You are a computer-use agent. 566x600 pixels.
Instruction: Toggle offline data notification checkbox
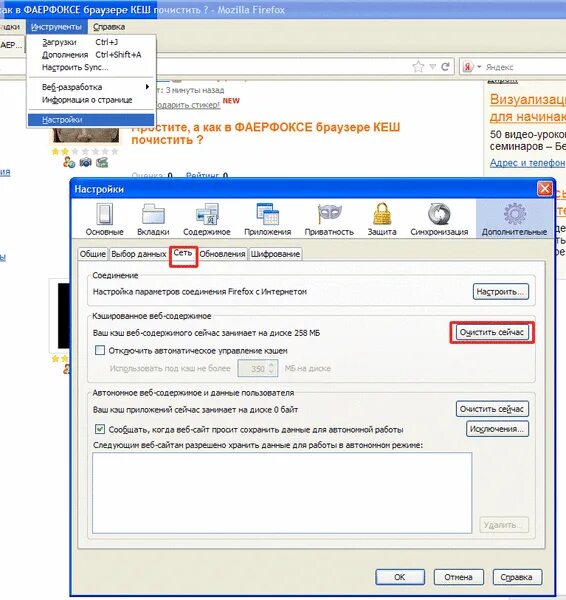pyautogui.click(x=100, y=429)
